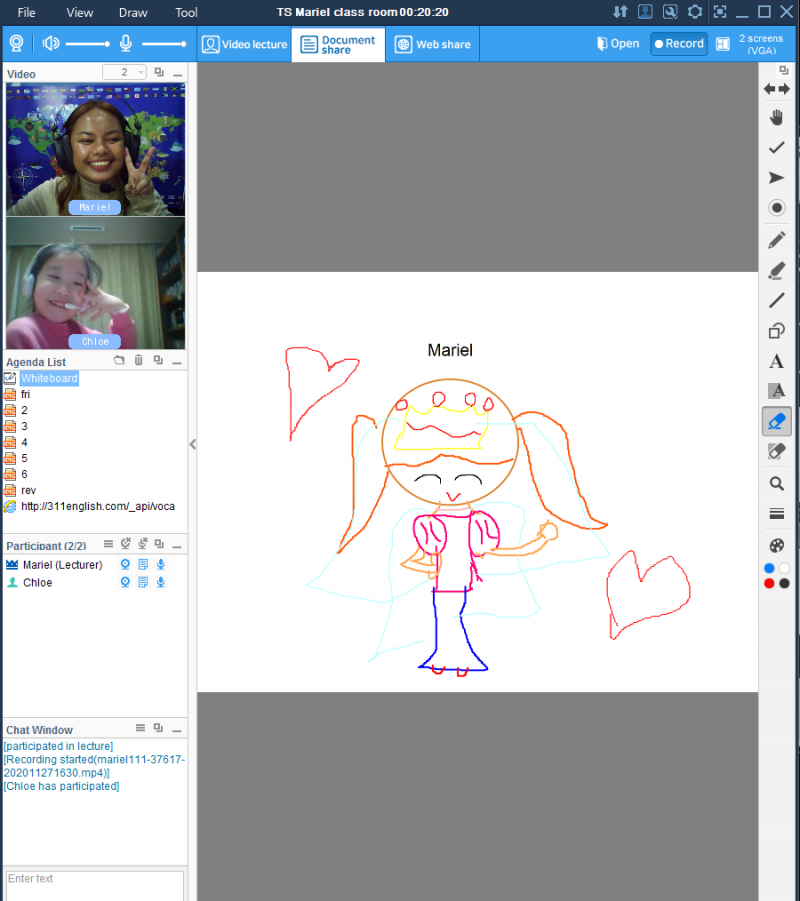Pick the checkmark stamp tool
This screenshot has width=800, height=901.
coord(776,148)
